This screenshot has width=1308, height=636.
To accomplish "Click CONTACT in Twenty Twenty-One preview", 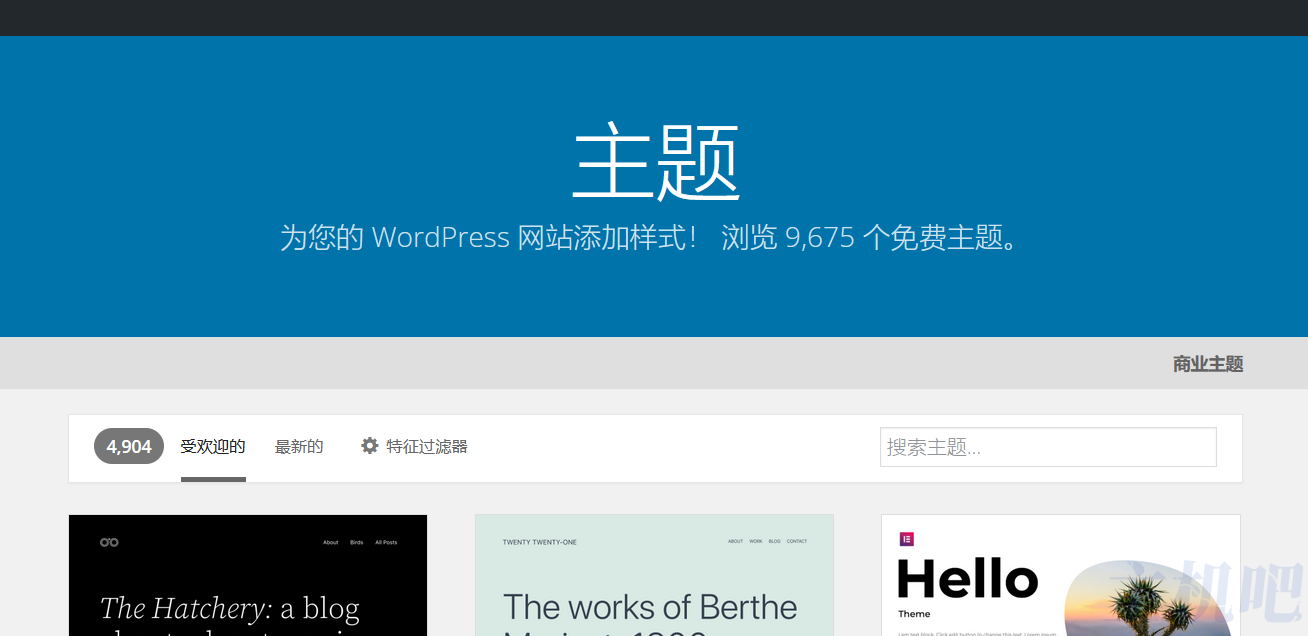I will coord(797,541).
